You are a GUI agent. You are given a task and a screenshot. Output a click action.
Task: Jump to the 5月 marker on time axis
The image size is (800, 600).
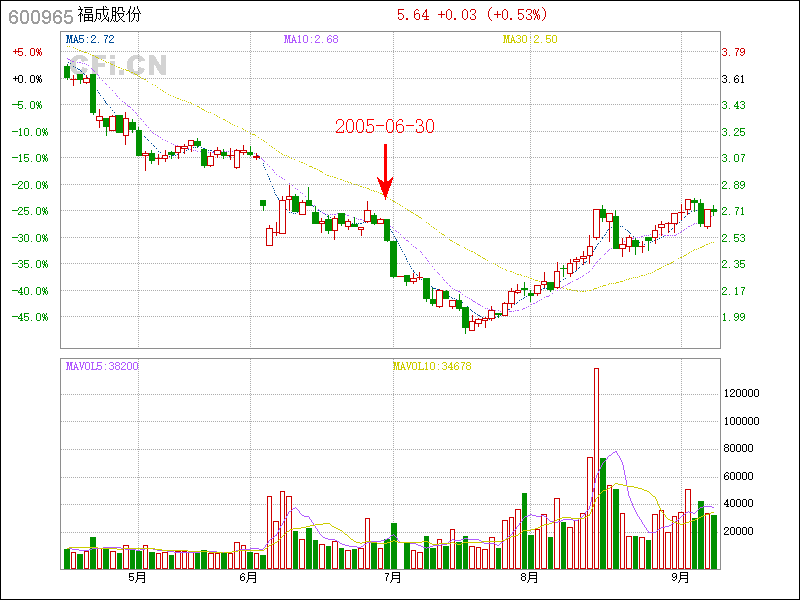(x=136, y=578)
